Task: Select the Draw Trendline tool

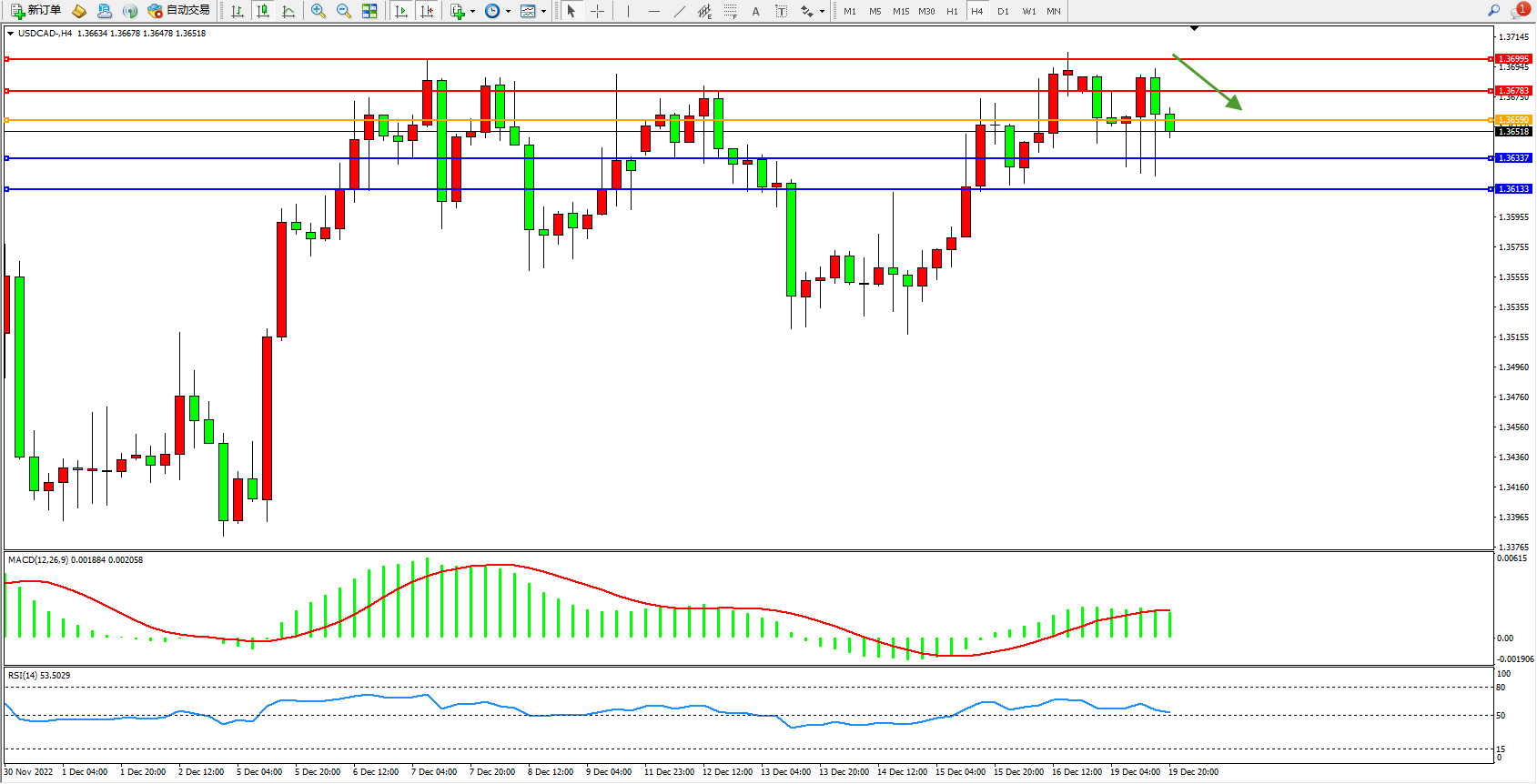Action: (680, 11)
